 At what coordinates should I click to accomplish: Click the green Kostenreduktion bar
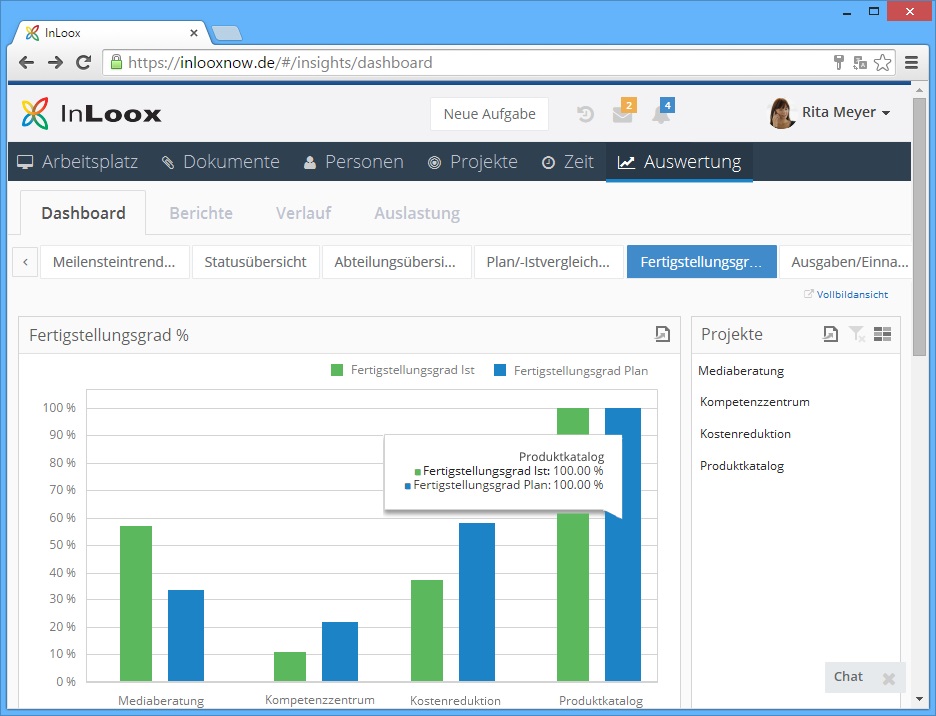click(427, 630)
